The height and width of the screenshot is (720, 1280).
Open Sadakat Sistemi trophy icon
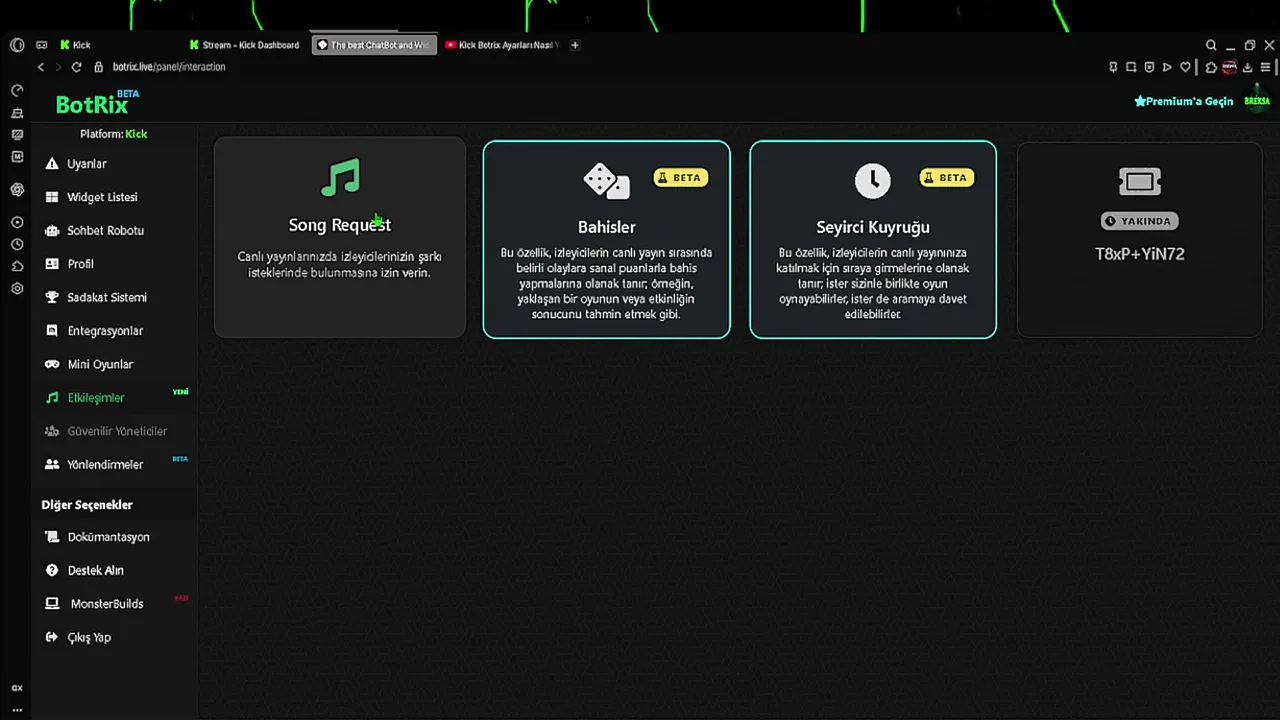point(52,297)
